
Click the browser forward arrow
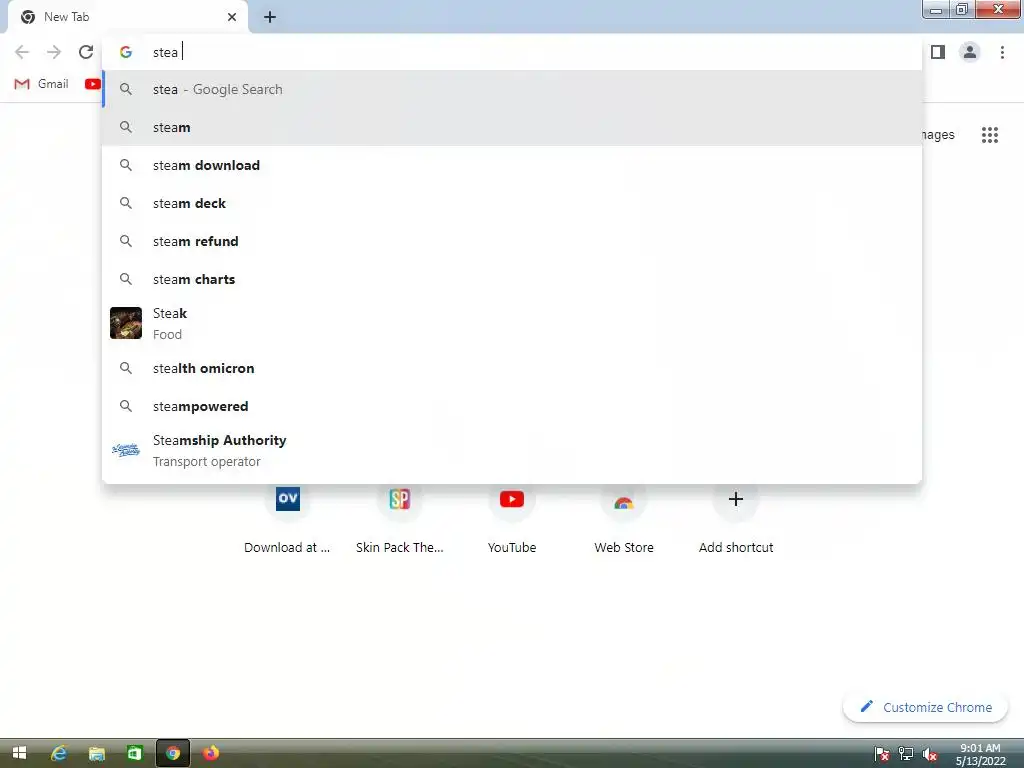[x=54, y=52]
